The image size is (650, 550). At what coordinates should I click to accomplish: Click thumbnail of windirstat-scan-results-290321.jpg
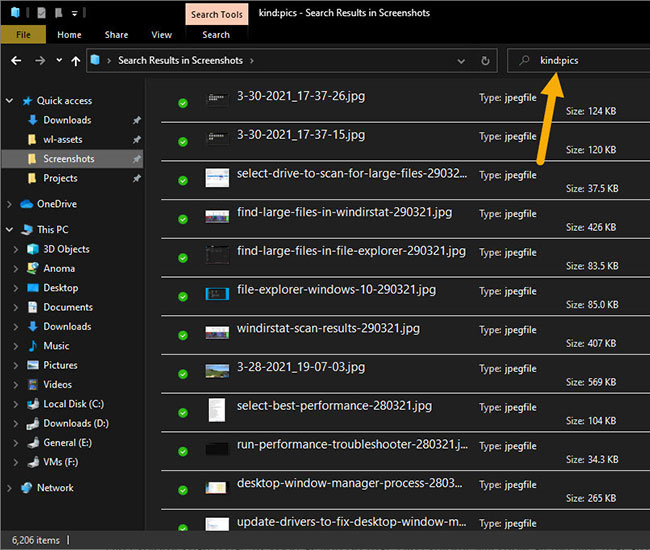217,332
